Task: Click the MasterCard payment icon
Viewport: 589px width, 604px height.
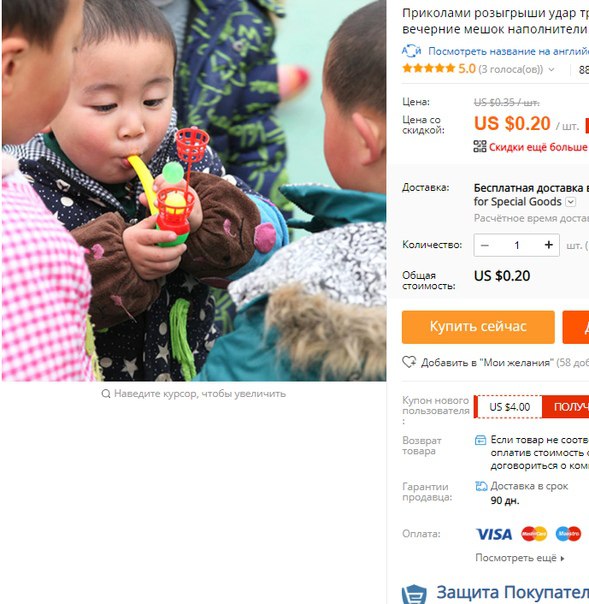Action: tap(534, 534)
